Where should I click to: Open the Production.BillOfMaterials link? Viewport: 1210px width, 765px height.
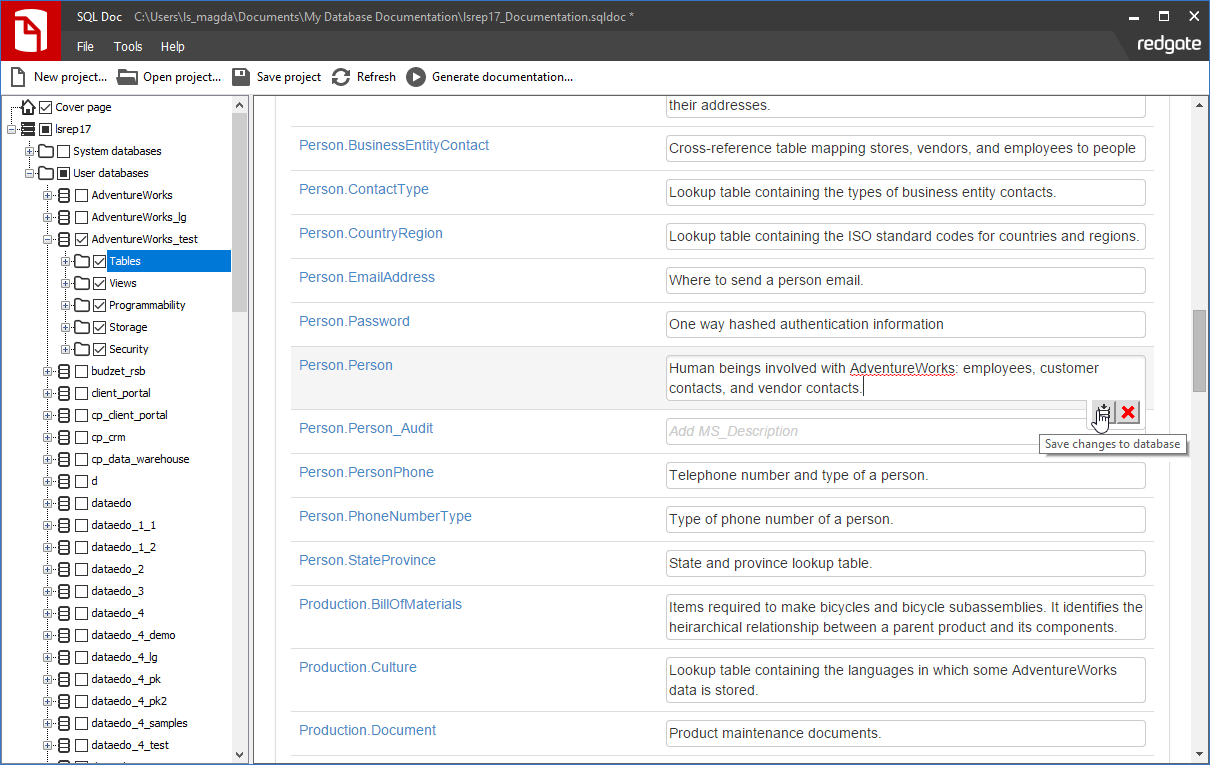coord(380,604)
